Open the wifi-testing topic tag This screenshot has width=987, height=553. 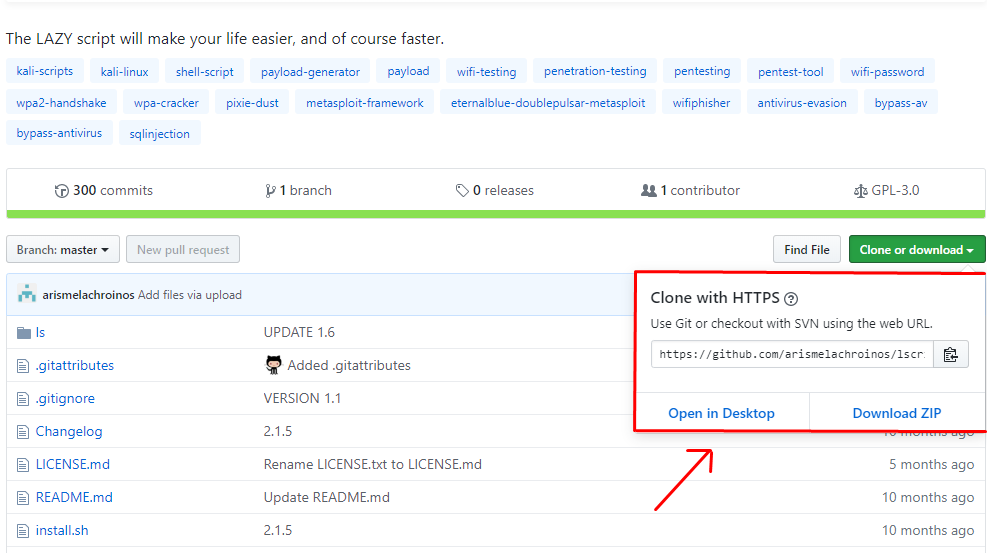coord(487,71)
